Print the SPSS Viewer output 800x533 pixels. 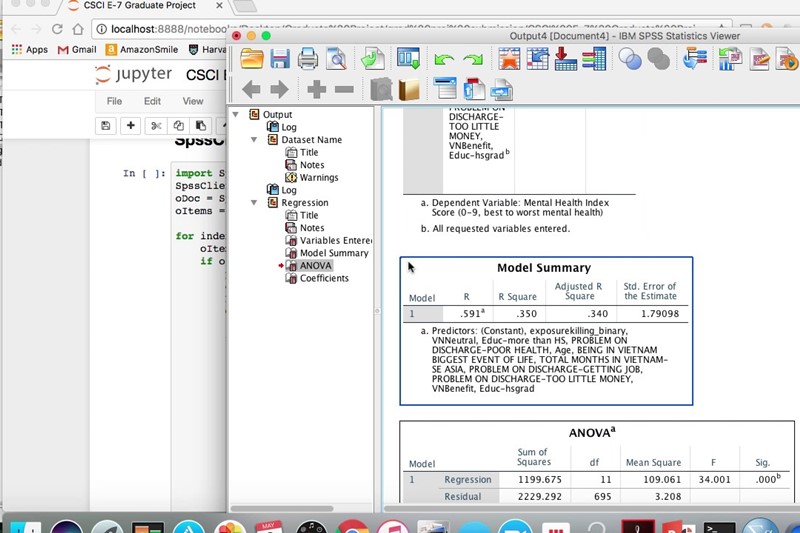[308, 59]
